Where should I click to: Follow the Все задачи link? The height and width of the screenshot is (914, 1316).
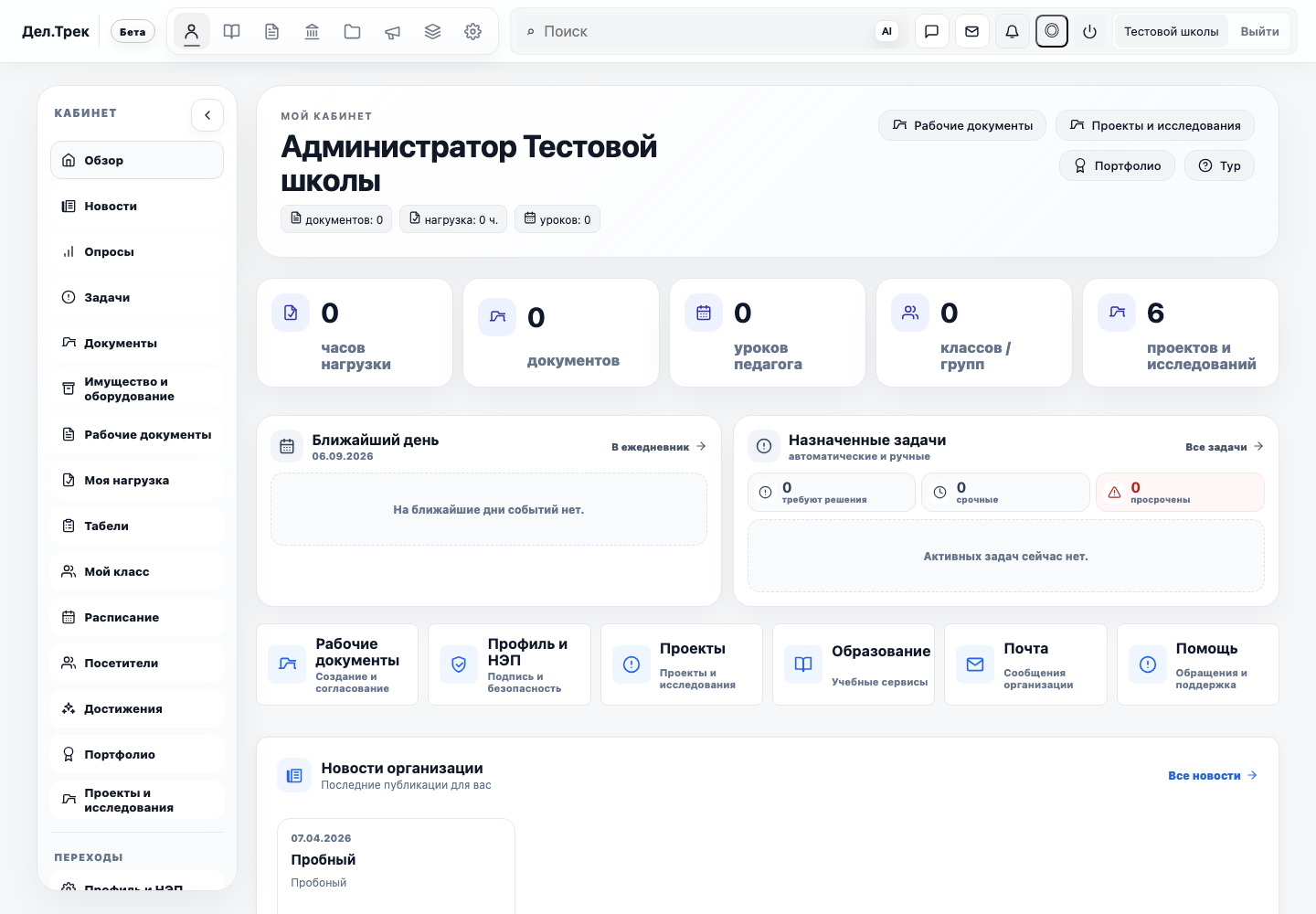pyautogui.click(x=1225, y=447)
